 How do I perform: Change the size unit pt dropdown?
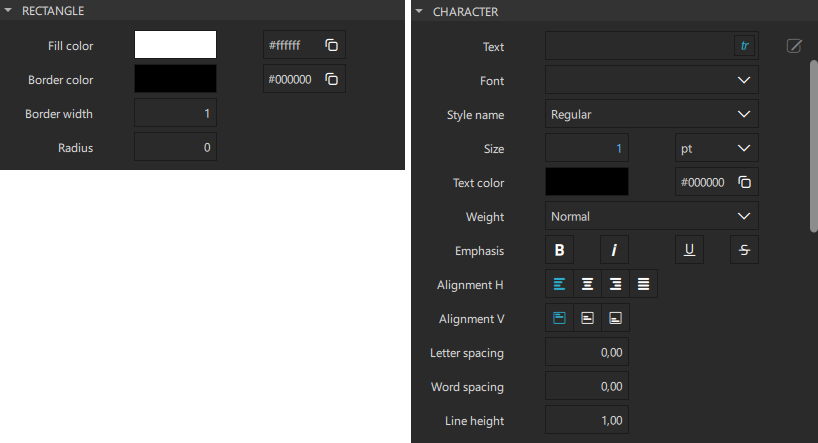(x=716, y=148)
